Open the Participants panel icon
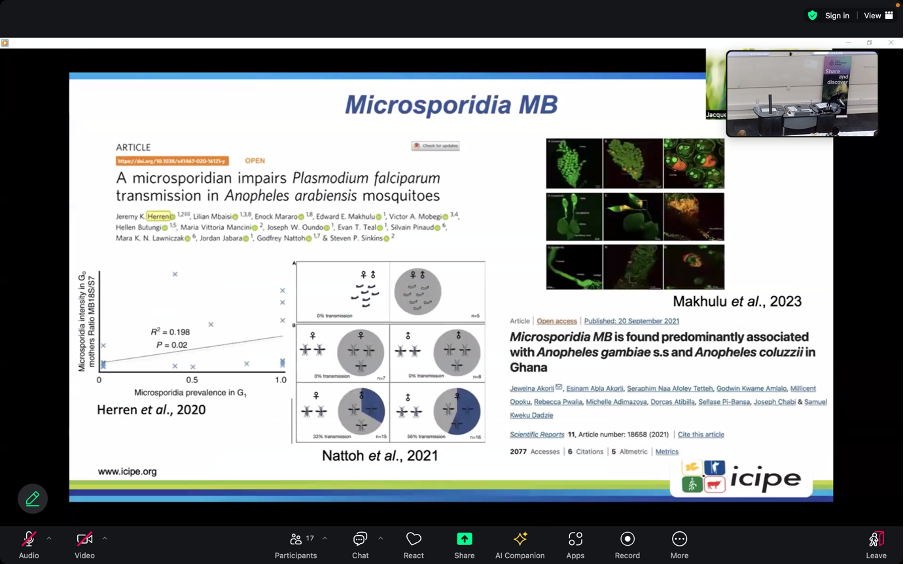Viewport: 904px width, 564px height. pyautogui.click(x=295, y=540)
